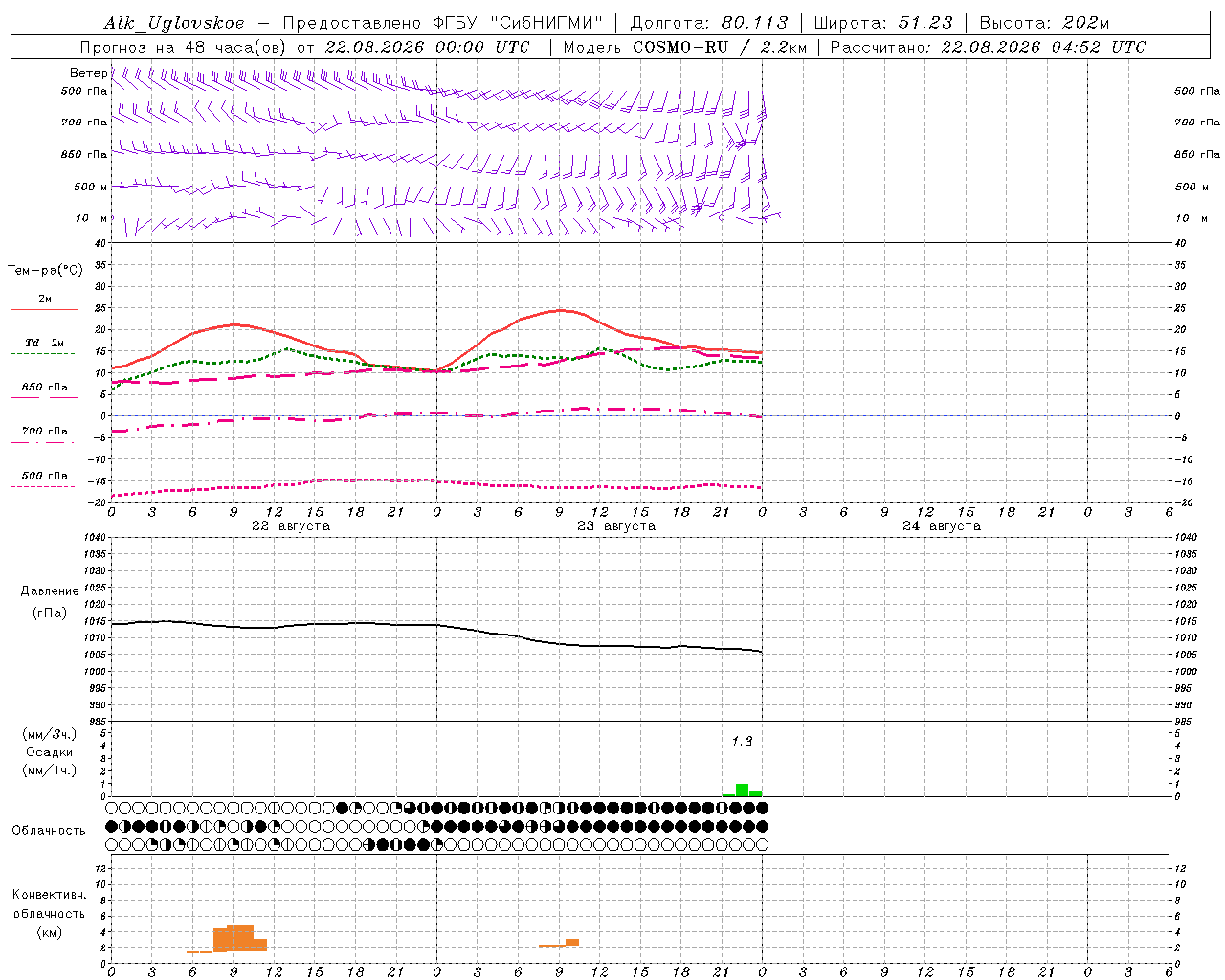Click the Alk_Uglovskoe station name in header
The image size is (1225, 980).
point(173,23)
